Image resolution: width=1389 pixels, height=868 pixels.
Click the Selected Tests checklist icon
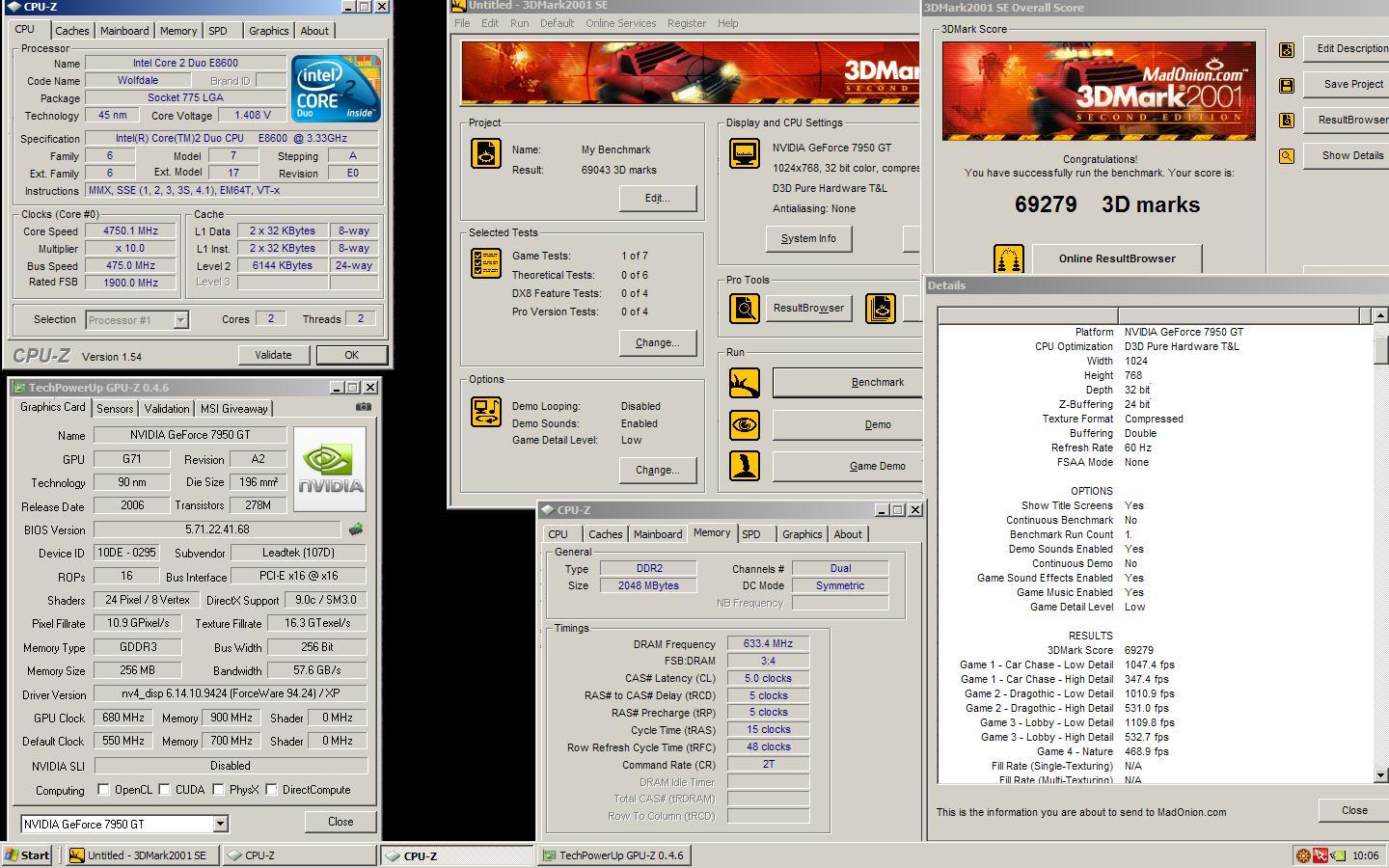click(x=486, y=263)
